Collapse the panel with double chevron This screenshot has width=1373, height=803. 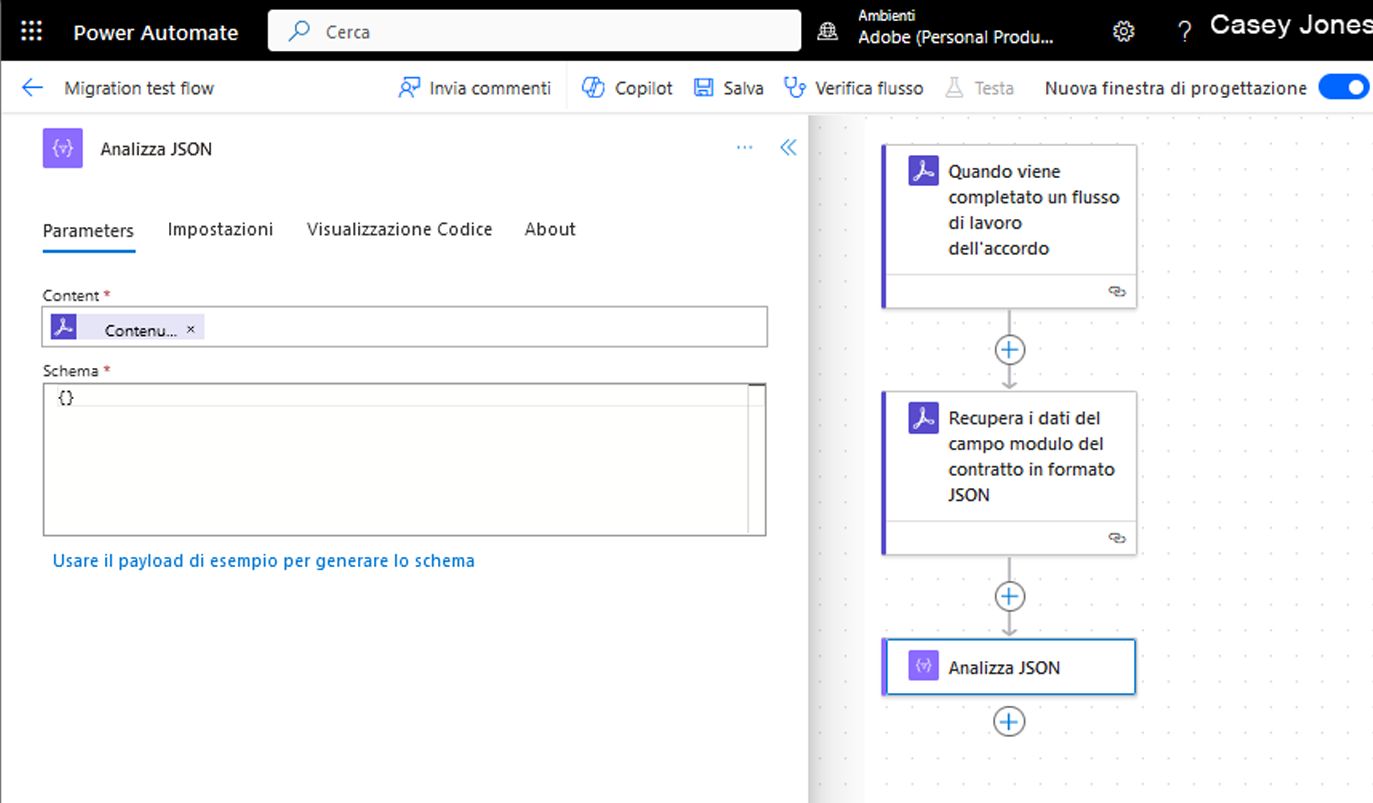click(x=788, y=148)
